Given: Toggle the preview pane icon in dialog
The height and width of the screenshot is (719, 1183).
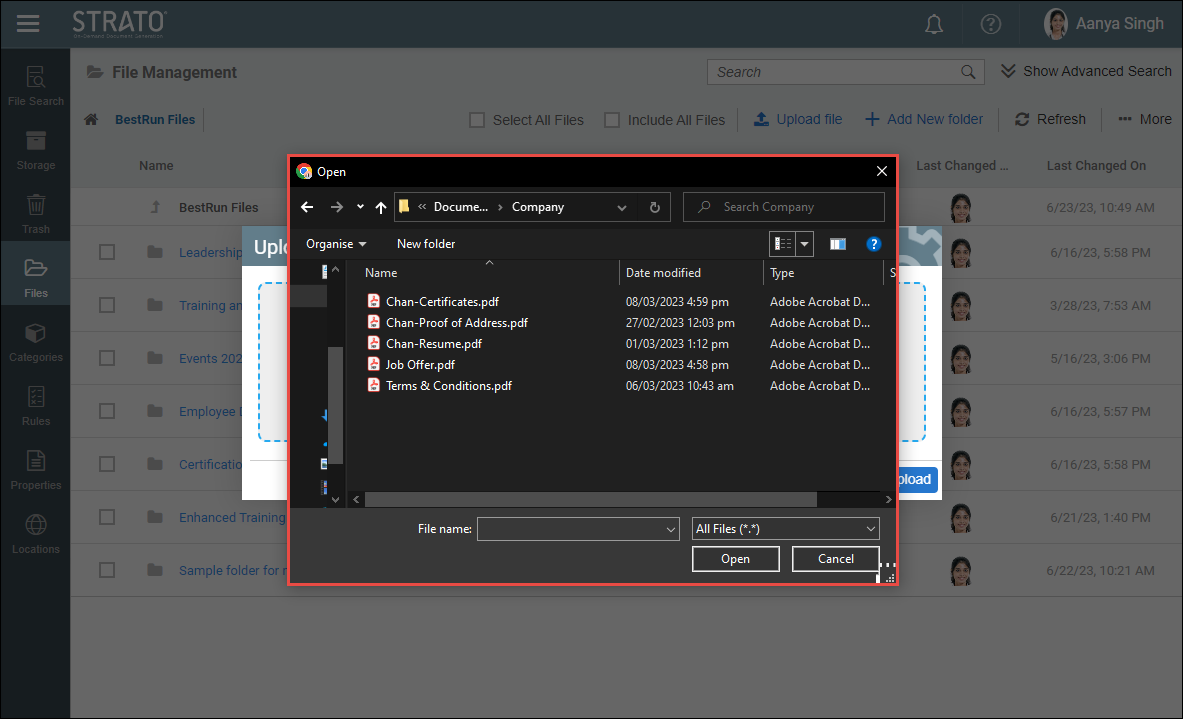Looking at the screenshot, I should pos(838,244).
